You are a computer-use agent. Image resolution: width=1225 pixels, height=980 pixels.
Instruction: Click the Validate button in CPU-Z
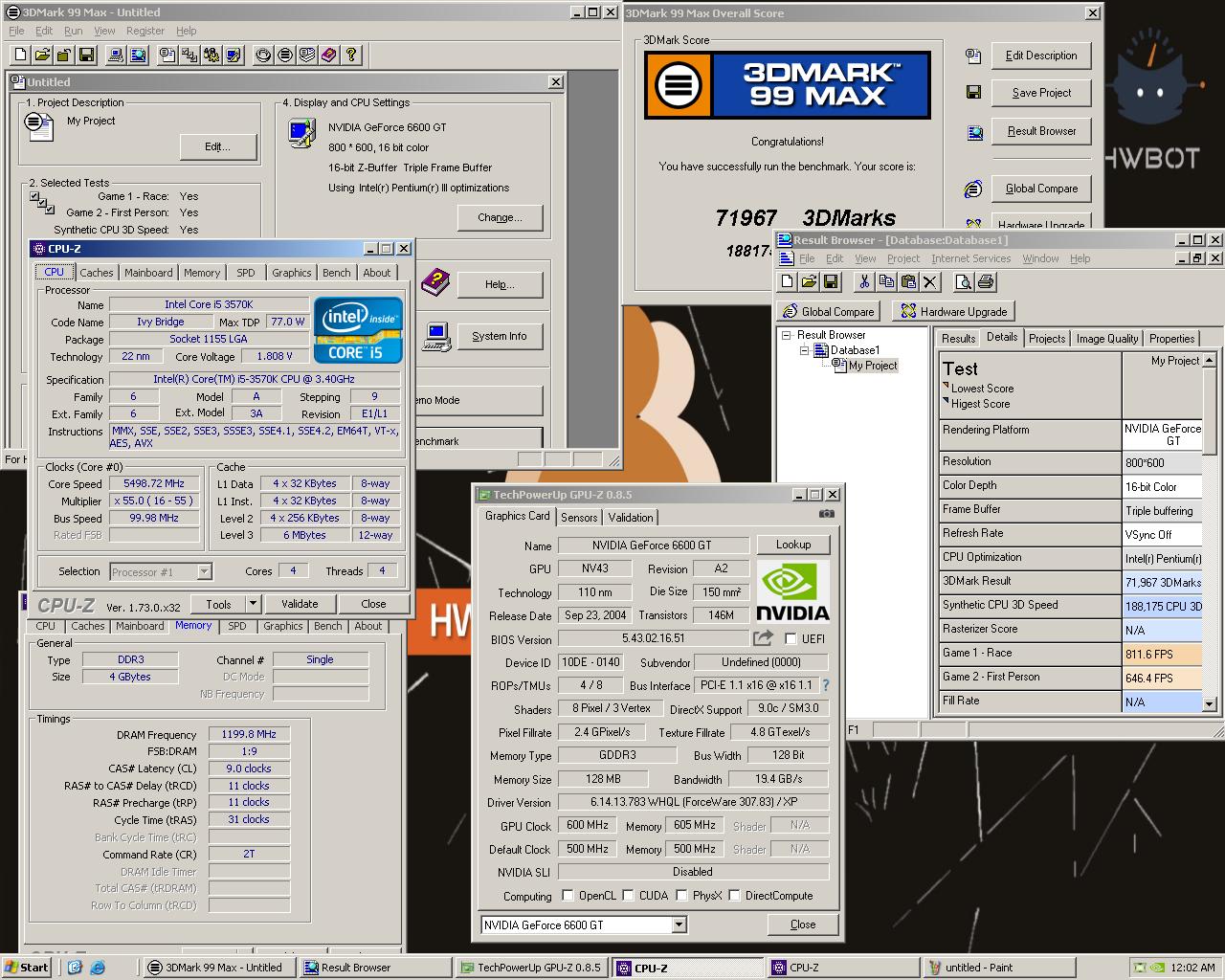click(300, 604)
